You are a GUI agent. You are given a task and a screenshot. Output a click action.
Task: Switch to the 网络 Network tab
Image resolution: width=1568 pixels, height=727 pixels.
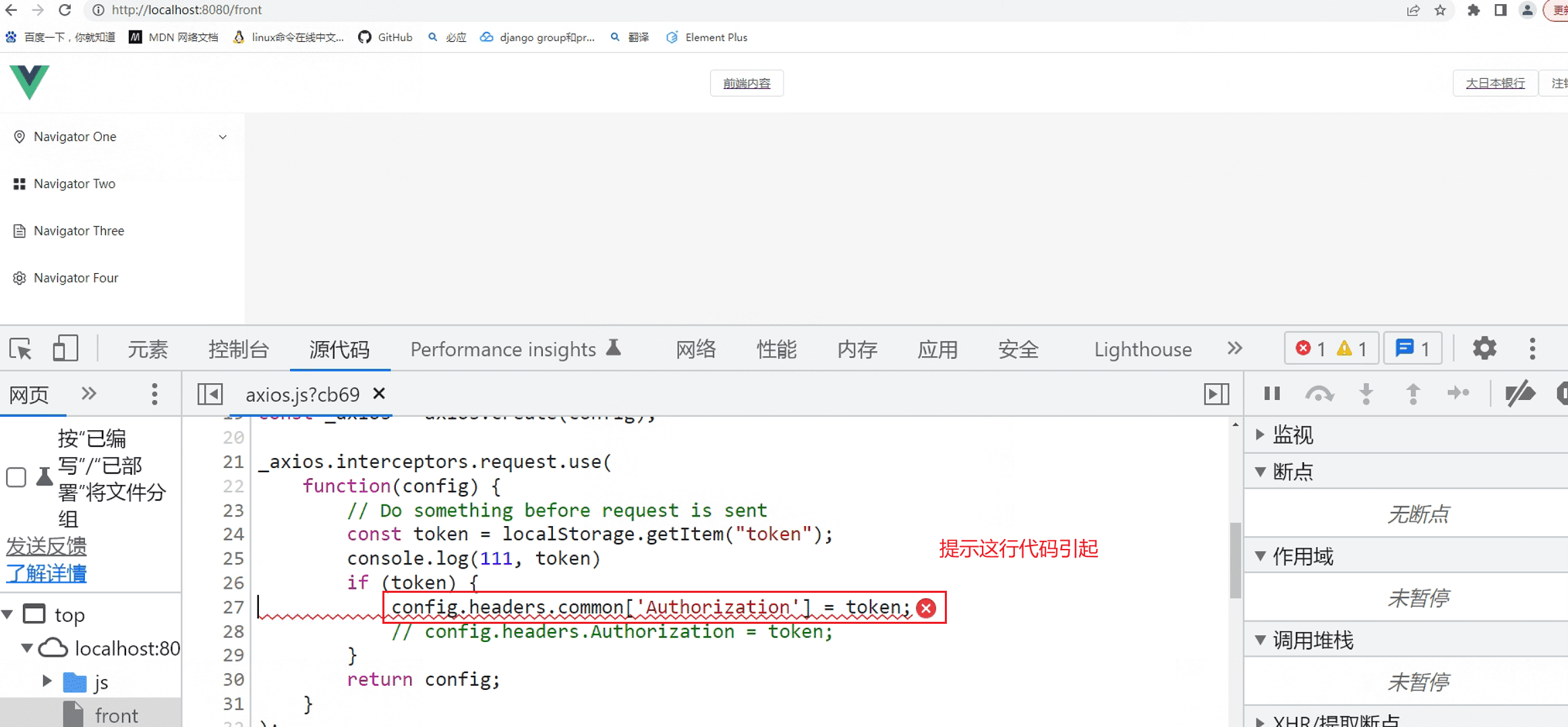(696, 349)
